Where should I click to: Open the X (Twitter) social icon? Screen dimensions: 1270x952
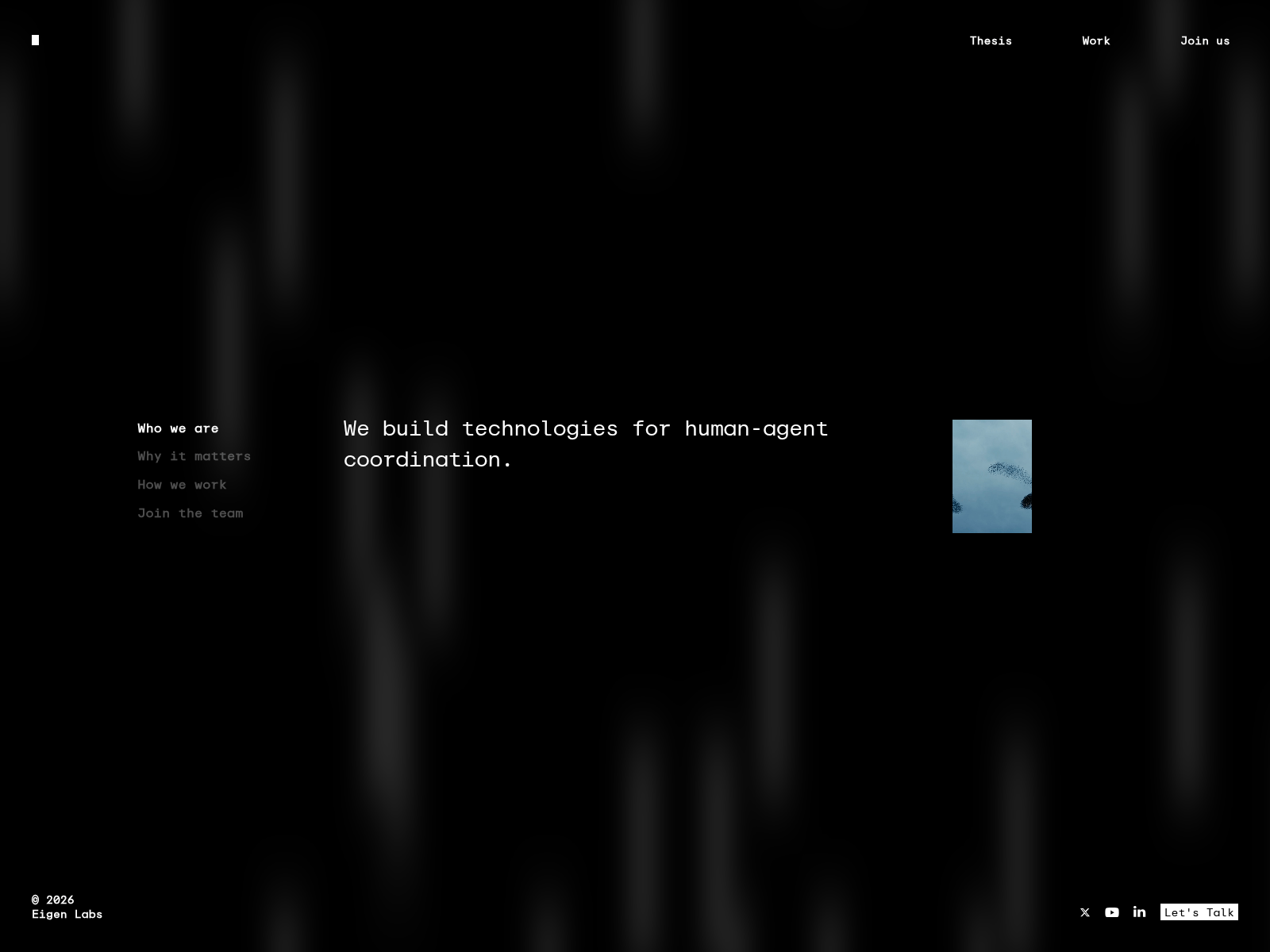[x=1085, y=912]
